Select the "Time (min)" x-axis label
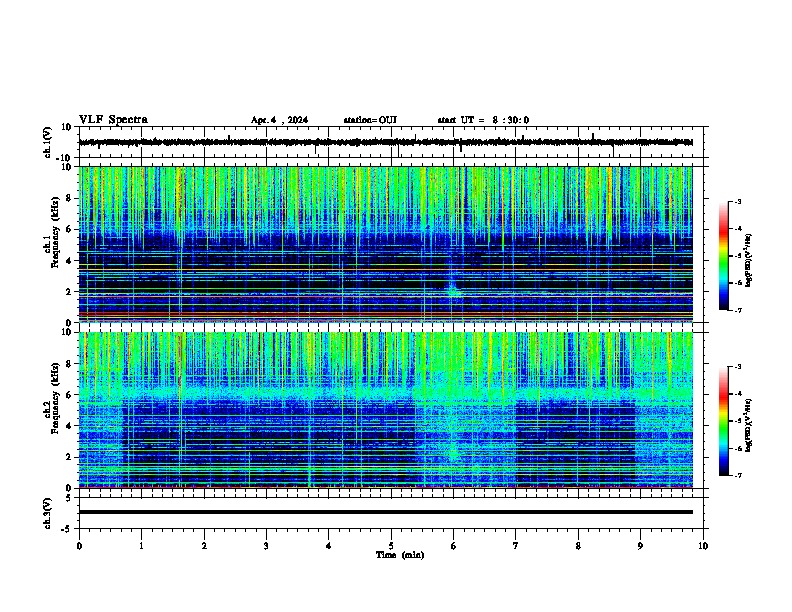Image resolution: width=792 pixels, height=612 pixels. pyautogui.click(x=400, y=555)
